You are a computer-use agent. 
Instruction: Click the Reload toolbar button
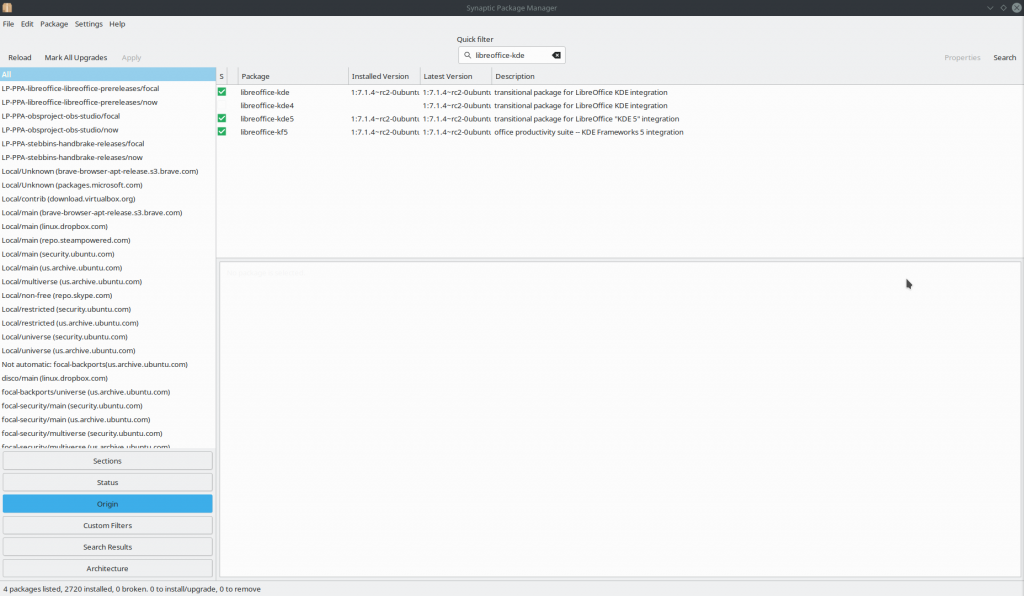tap(20, 57)
